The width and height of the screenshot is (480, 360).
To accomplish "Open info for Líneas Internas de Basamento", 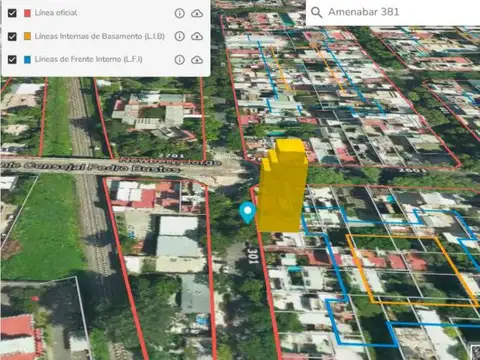I will click(180, 36).
